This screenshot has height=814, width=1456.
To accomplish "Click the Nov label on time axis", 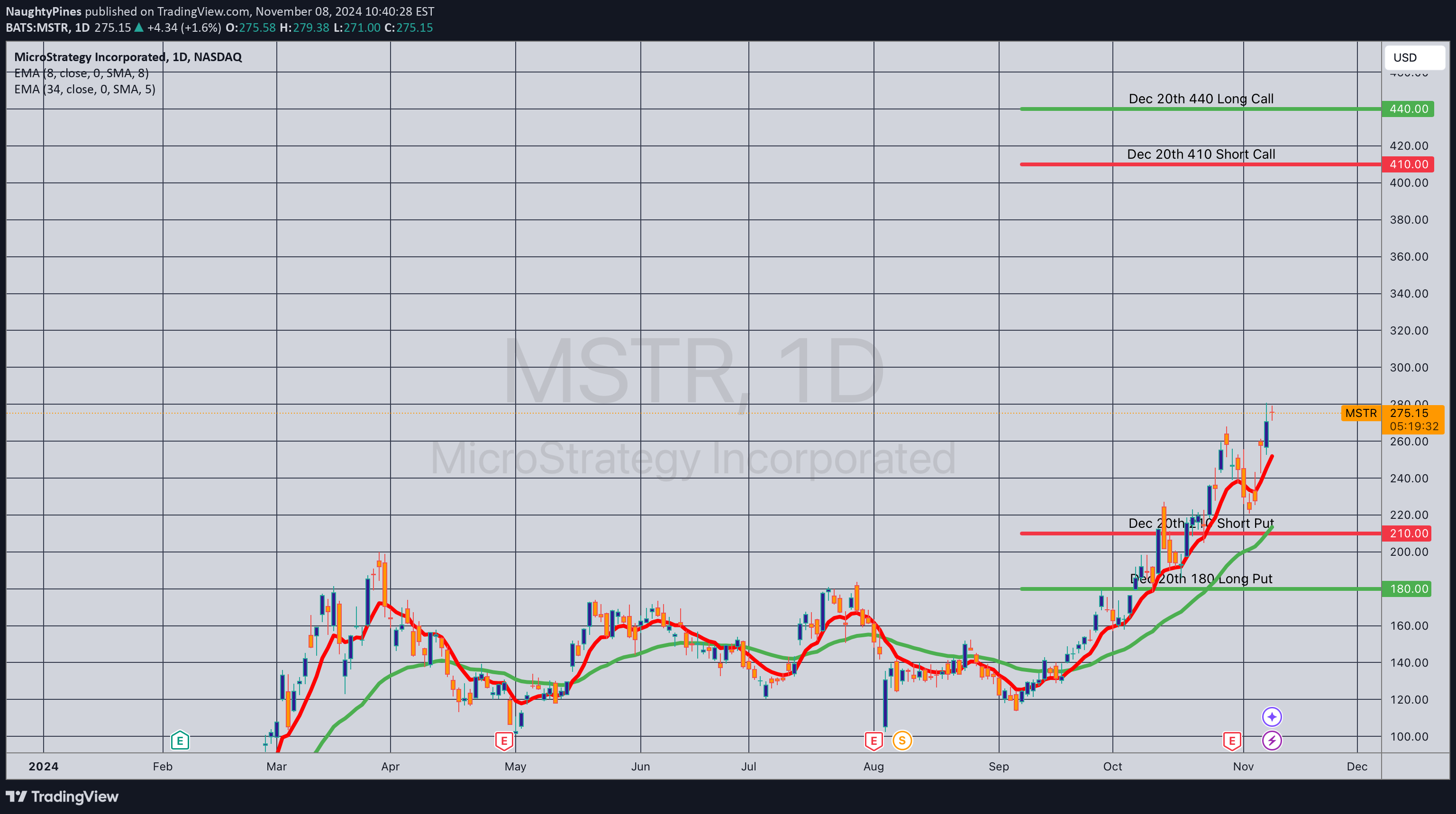I will (x=1243, y=767).
